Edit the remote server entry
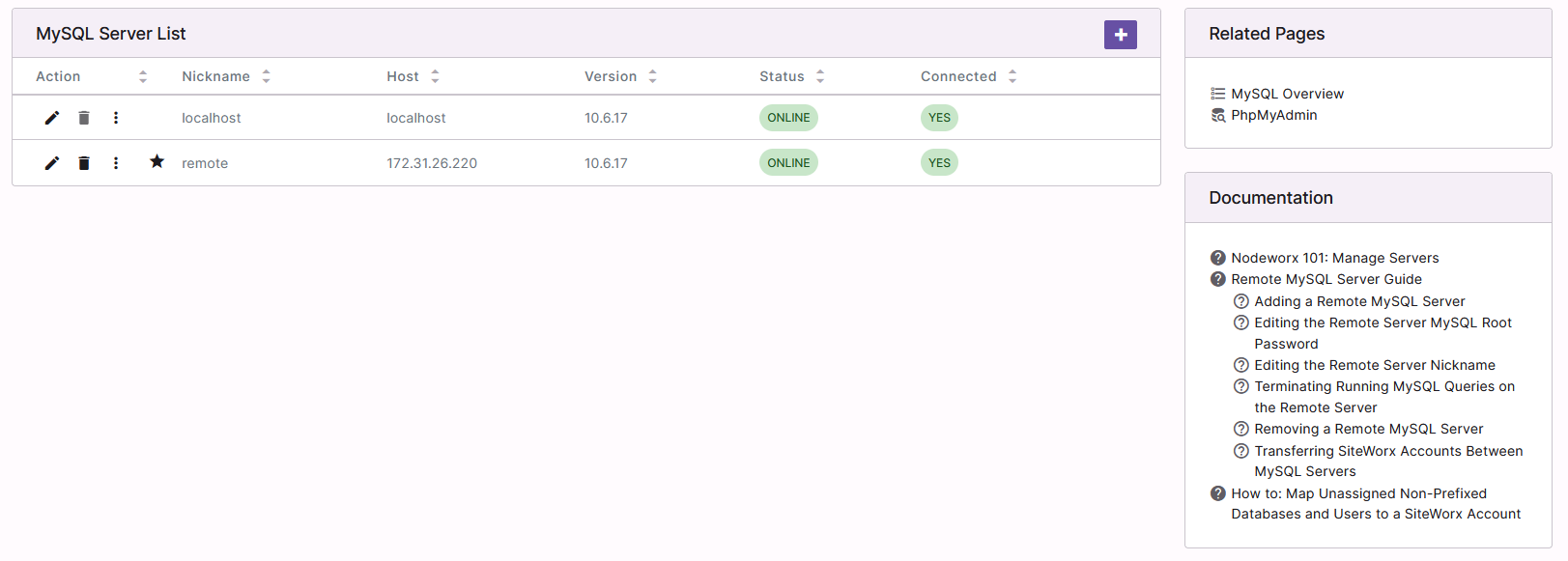The width and height of the screenshot is (1568, 561). tap(51, 162)
